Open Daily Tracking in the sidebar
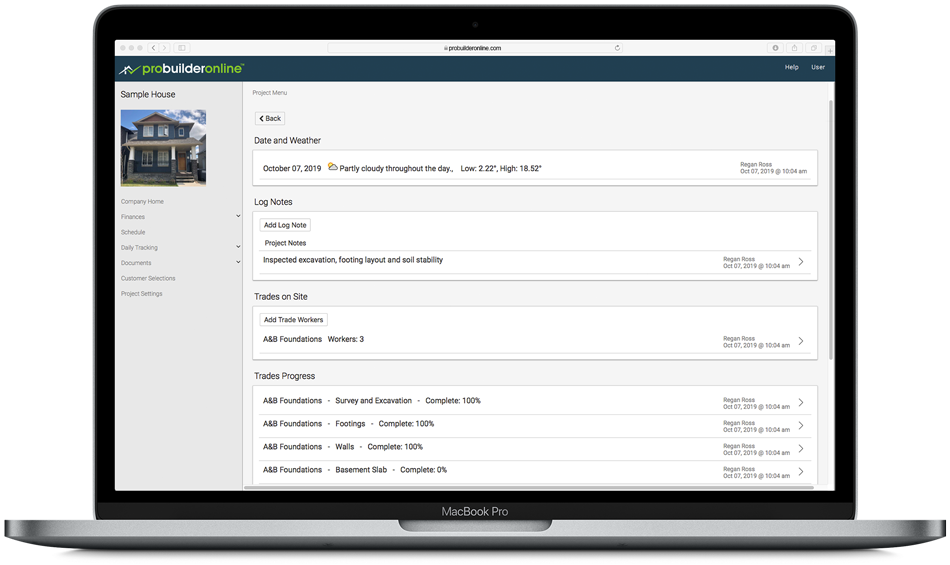Viewport: 950px width, 565px height. [139, 248]
